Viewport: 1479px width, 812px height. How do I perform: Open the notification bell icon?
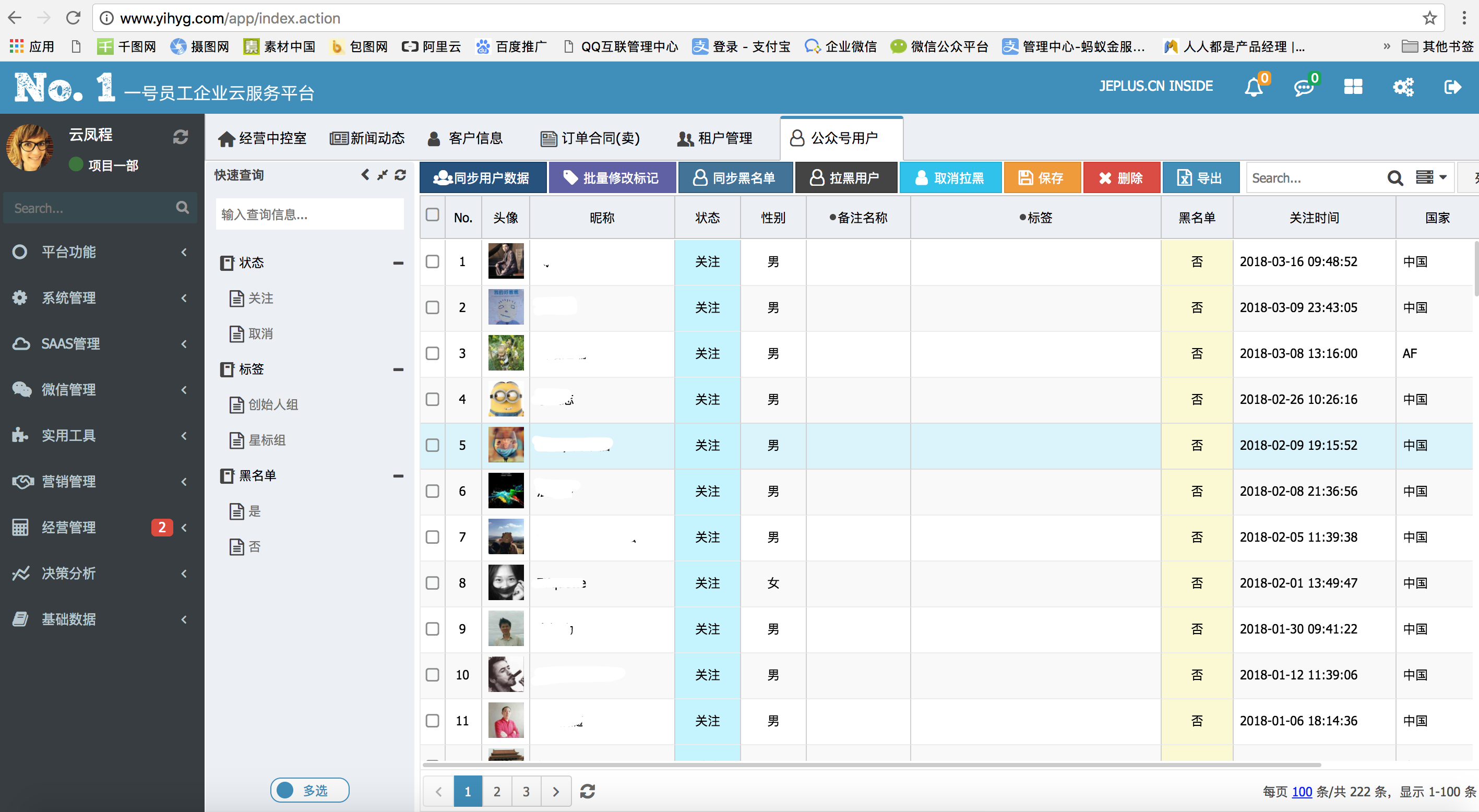pyautogui.click(x=1254, y=87)
